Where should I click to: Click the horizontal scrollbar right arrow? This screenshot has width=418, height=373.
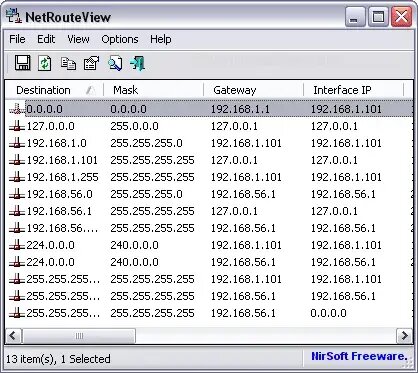pos(404,335)
